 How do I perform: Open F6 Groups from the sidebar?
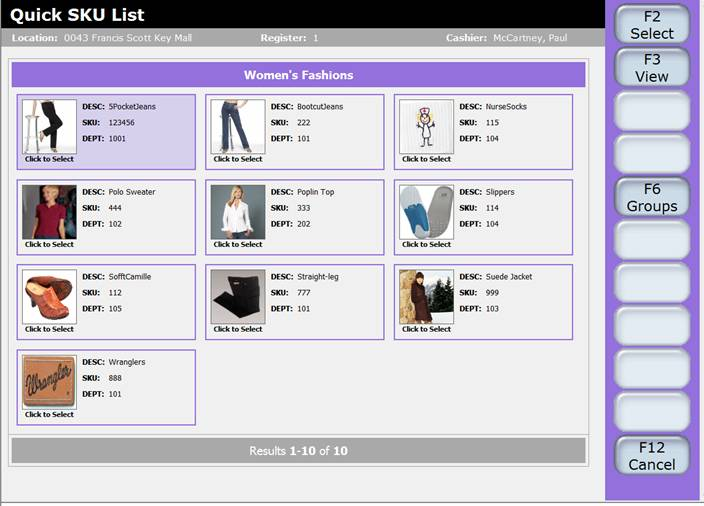[x=652, y=197]
